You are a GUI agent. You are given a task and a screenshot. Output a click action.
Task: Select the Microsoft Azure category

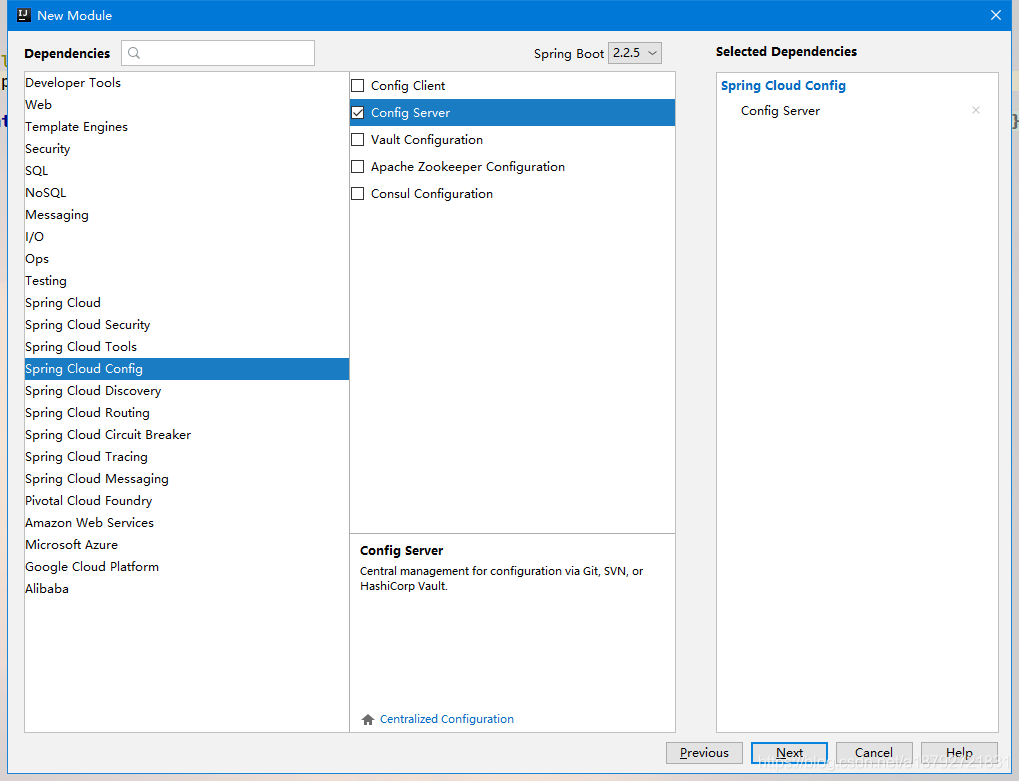tap(187, 544)
